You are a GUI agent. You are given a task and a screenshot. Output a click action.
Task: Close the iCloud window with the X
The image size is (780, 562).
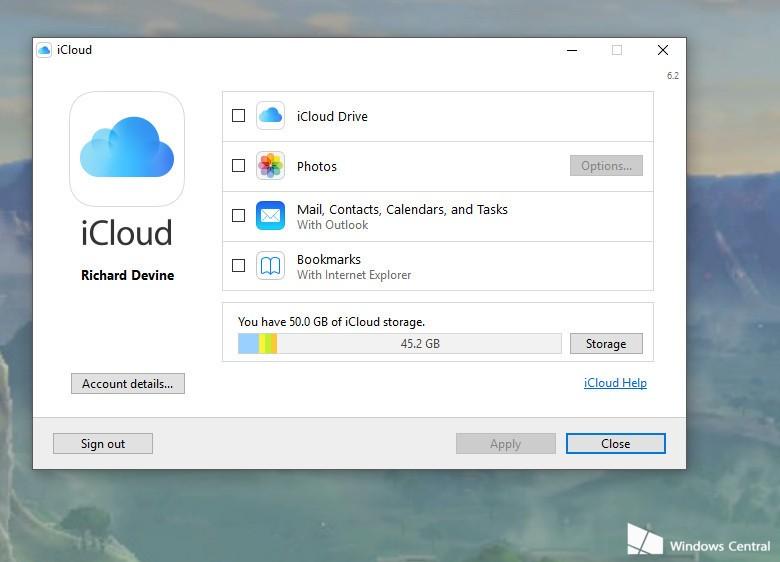pos(663,50)
